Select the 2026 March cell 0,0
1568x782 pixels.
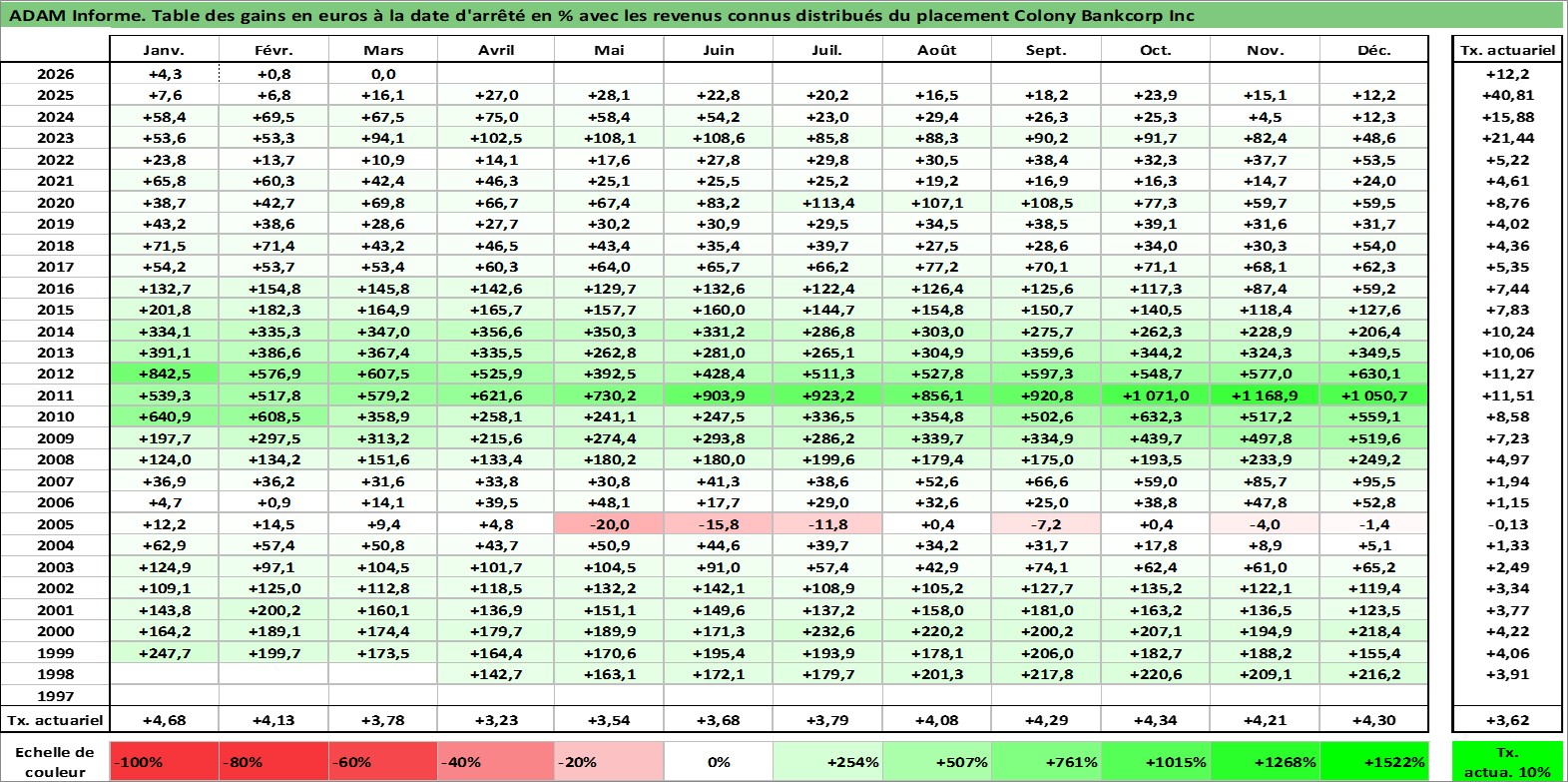383,74
